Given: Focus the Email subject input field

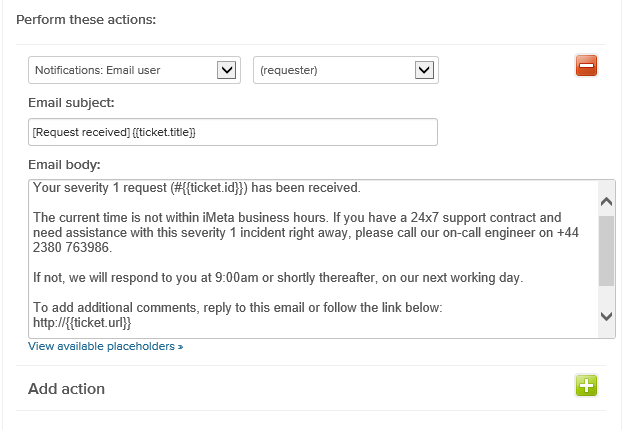Looking at the screenshot, I should (233, 132).
